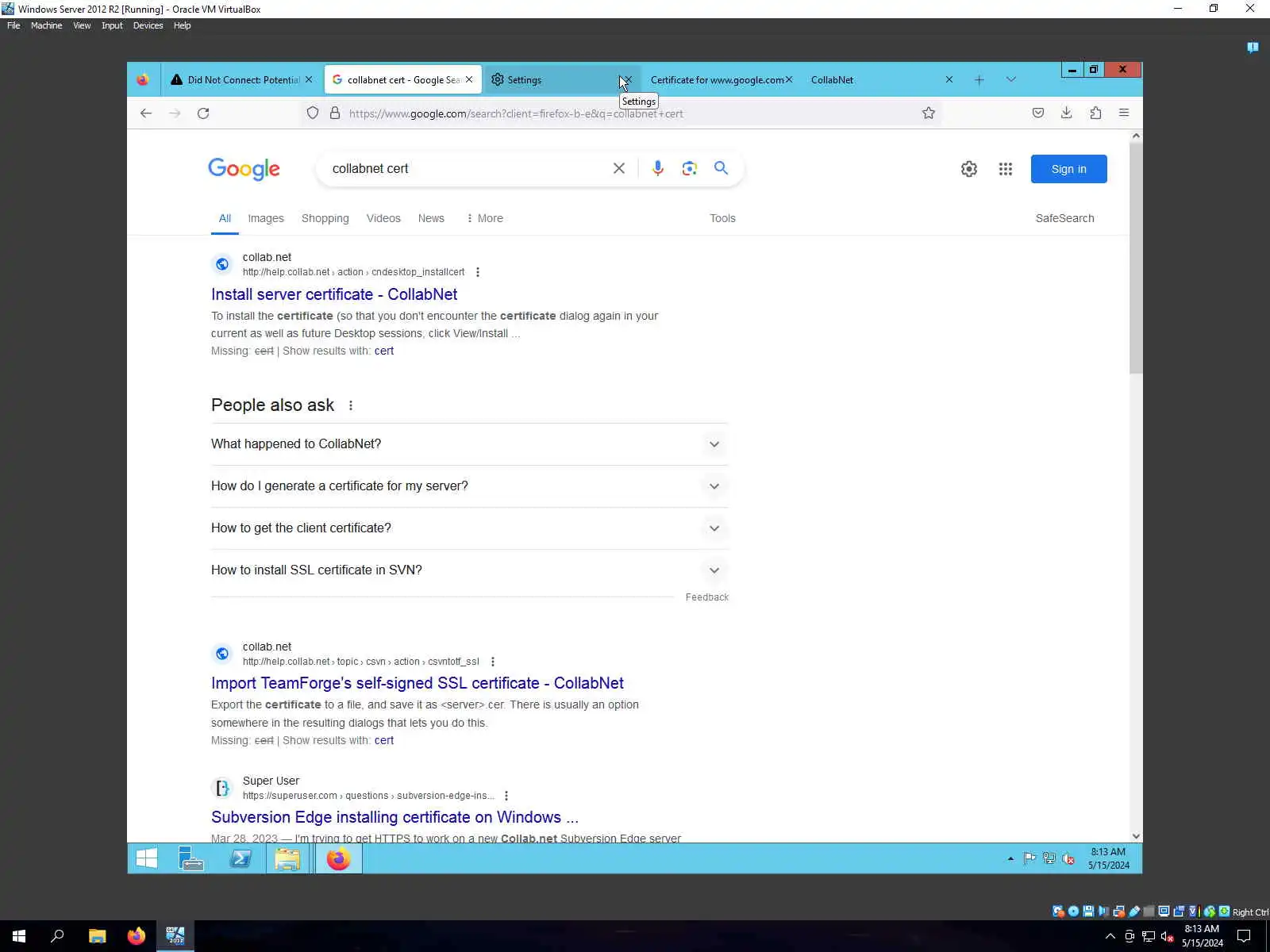Open File Explorer in the guest taskbar
The height and width of the screenshot is (952, 1270).
click(287, 858)
